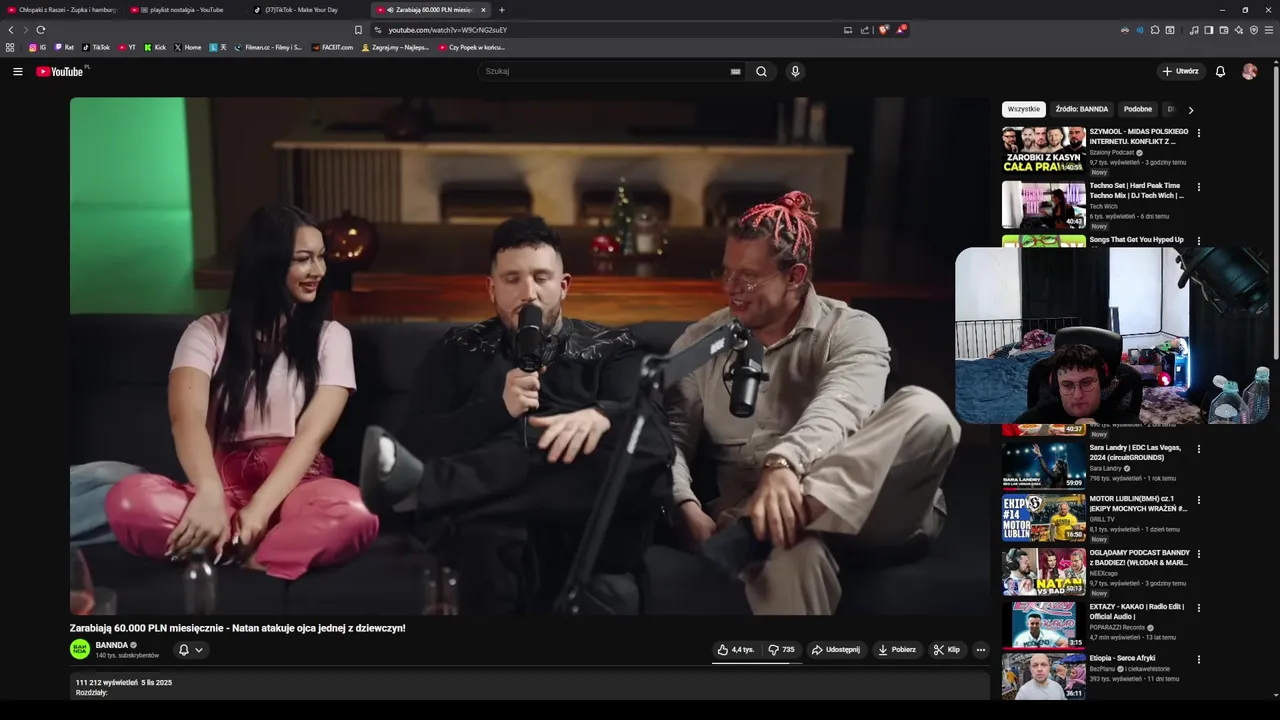1280x720 pixels.
Task: Open BANNDA channel avatar
Action: (x=80, y=649)
